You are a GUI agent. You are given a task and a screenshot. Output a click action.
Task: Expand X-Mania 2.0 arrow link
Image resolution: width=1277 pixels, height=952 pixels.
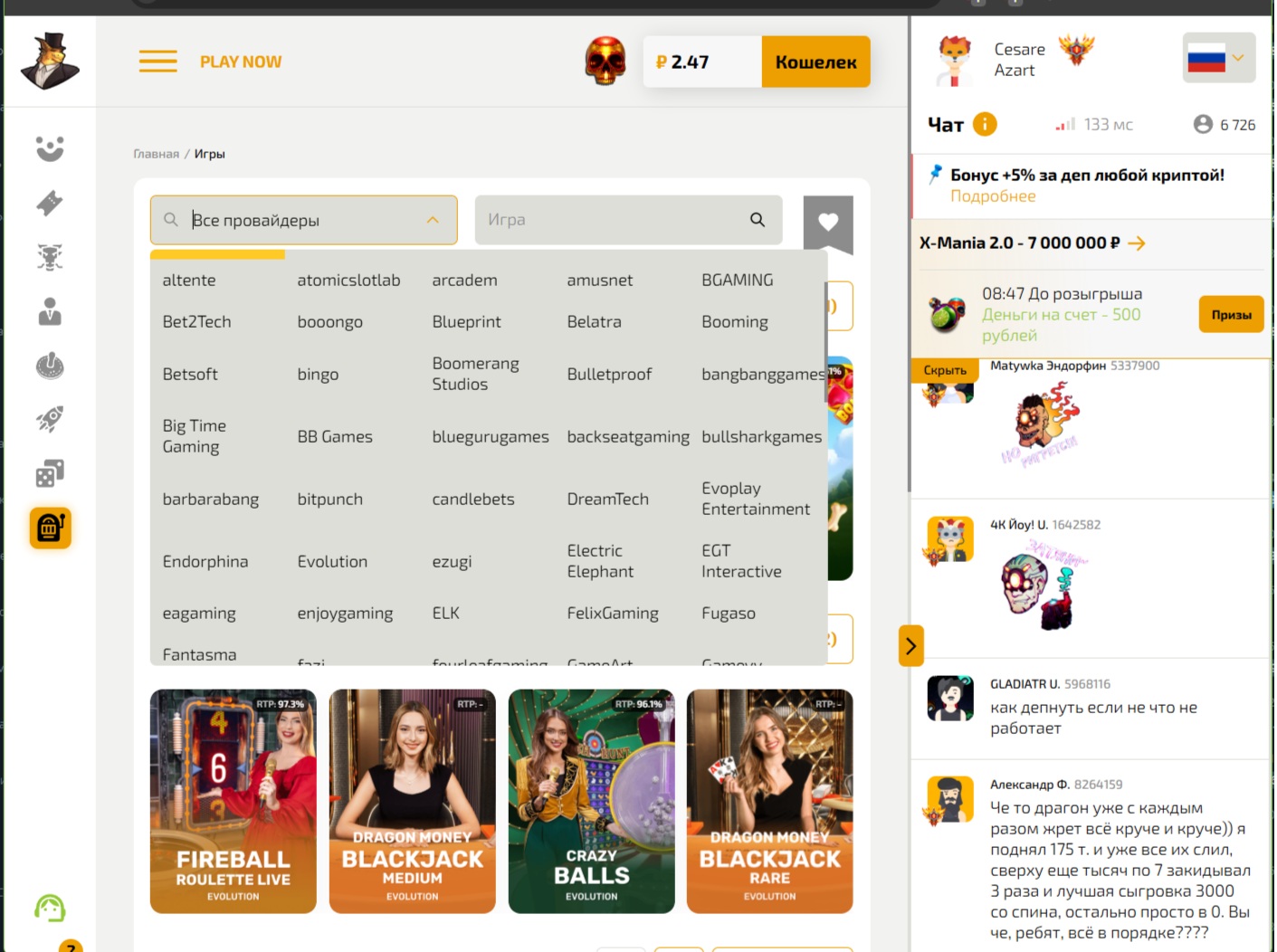[1137, 243]
